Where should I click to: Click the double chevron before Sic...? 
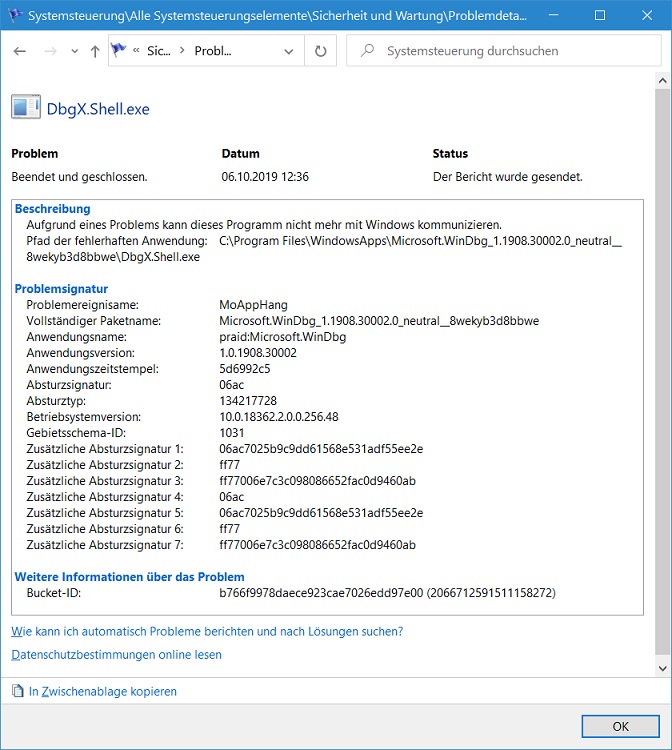coord(136,50)
